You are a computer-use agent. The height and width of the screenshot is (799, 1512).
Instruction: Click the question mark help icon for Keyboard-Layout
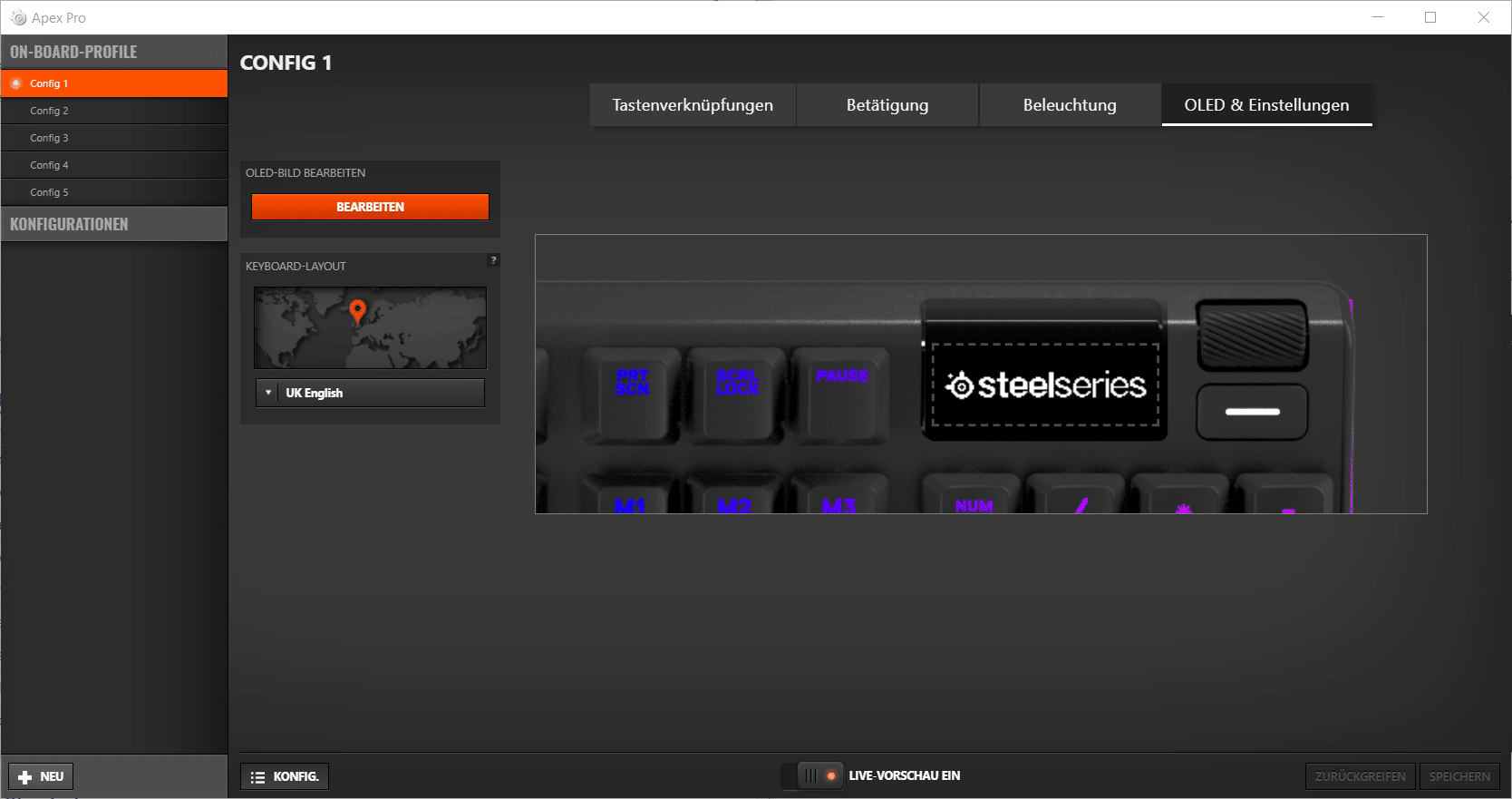tap(493, 260)
